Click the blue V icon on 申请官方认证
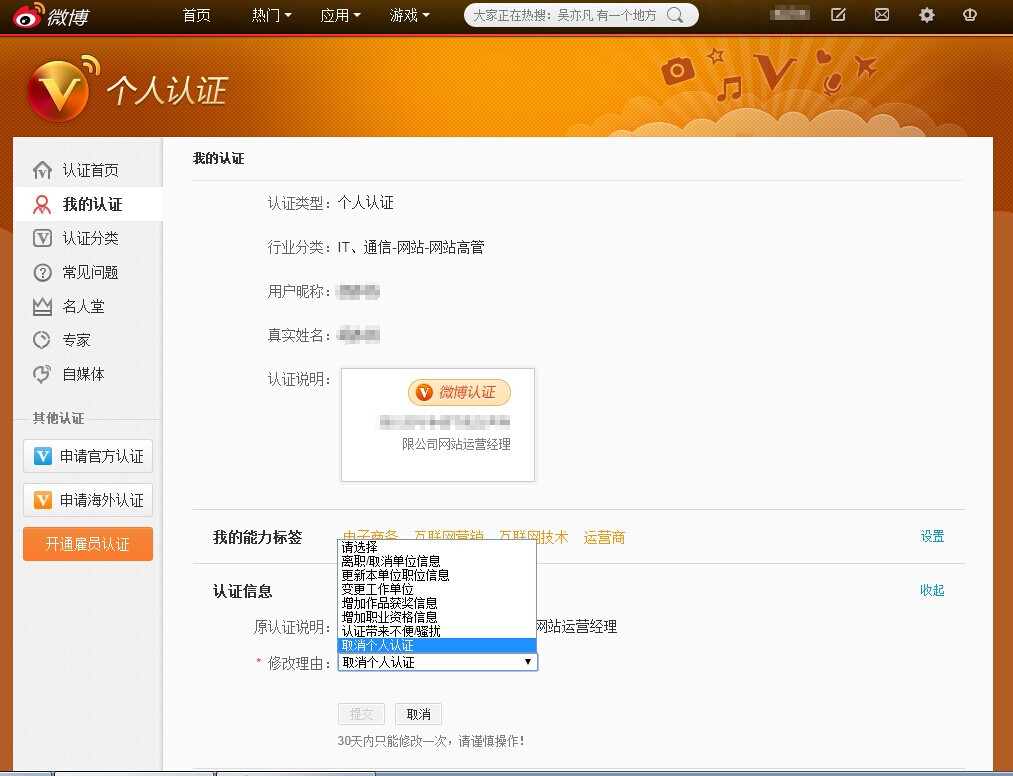The height and width of the screenshot is (776, 1013). [x=43, y=456]
